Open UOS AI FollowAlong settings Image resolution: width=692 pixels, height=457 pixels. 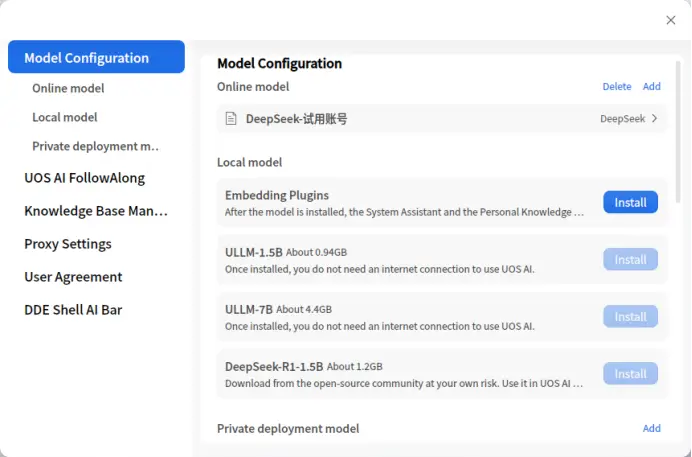click(84, 178)
